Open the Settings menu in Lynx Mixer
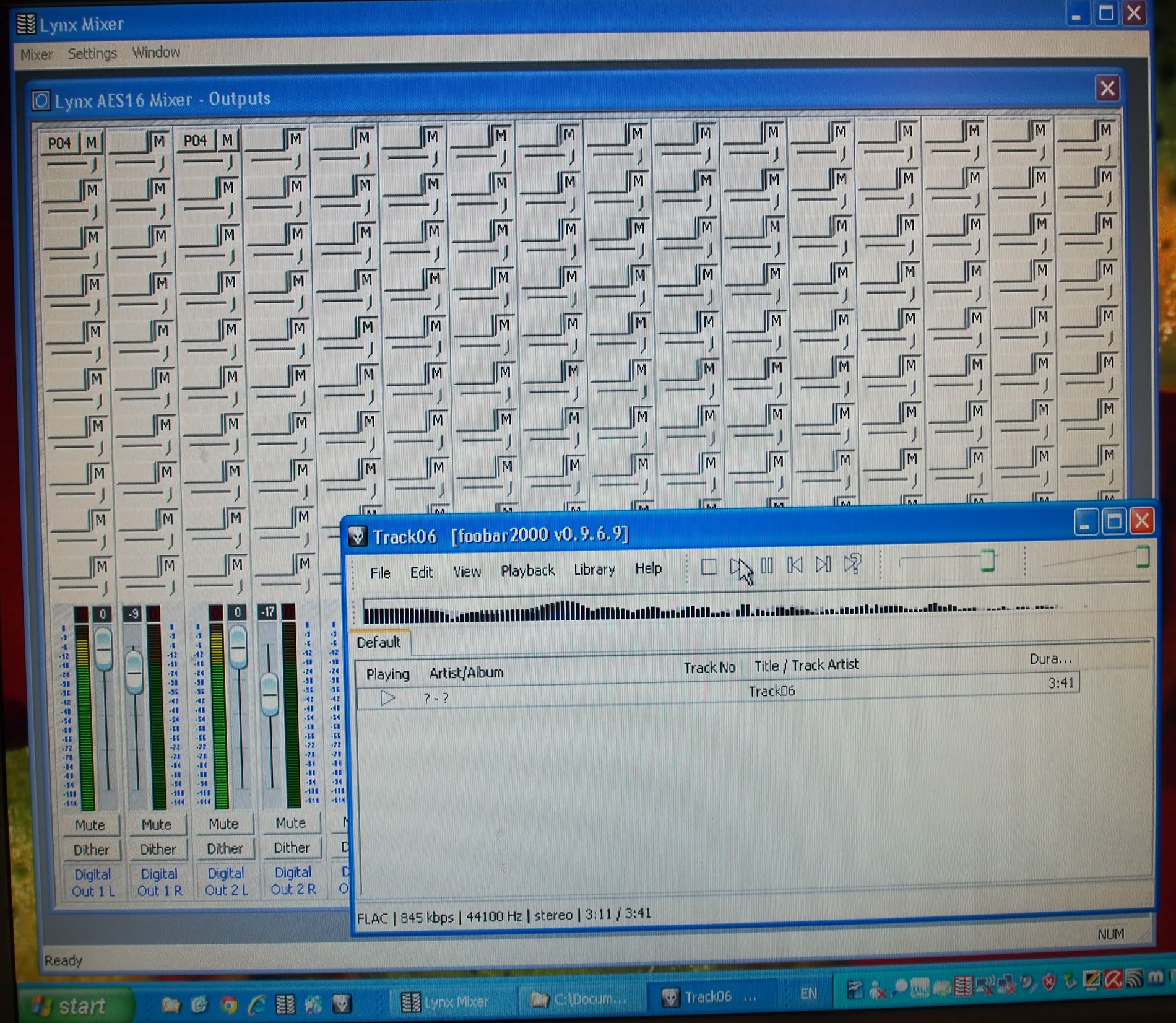Image resolution: width=1176 pixels, height=1023 pixels. pos(92,53)
